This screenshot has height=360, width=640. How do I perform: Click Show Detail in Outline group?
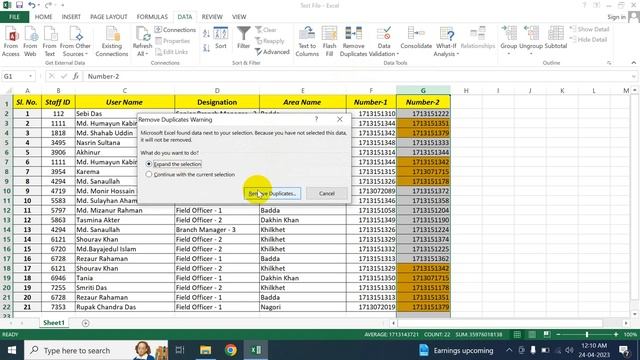[589, 29]
